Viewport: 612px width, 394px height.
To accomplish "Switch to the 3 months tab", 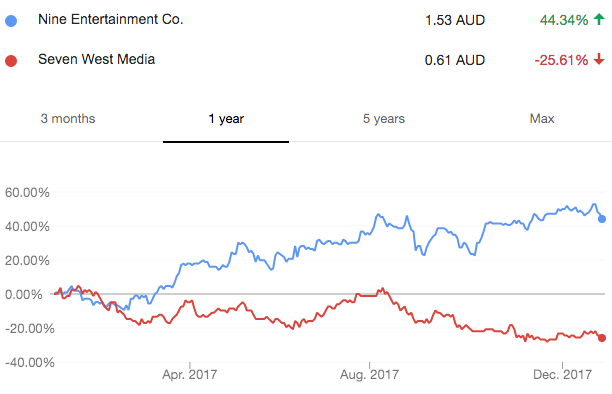I will point(68,119).
